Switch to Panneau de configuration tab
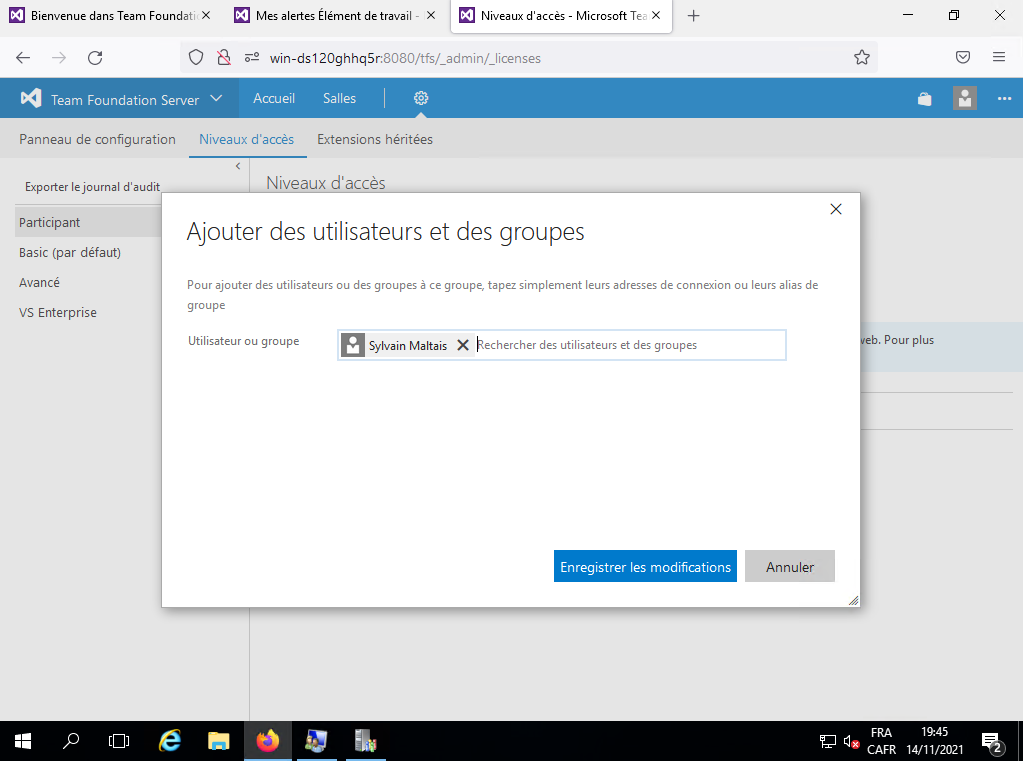 (97, 140)
